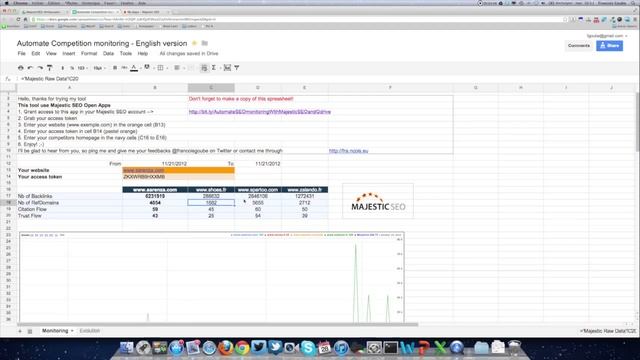This screenshot has width=640, height=360.
Task: Apply currency format with the $ icon
Action: [62, 68]
